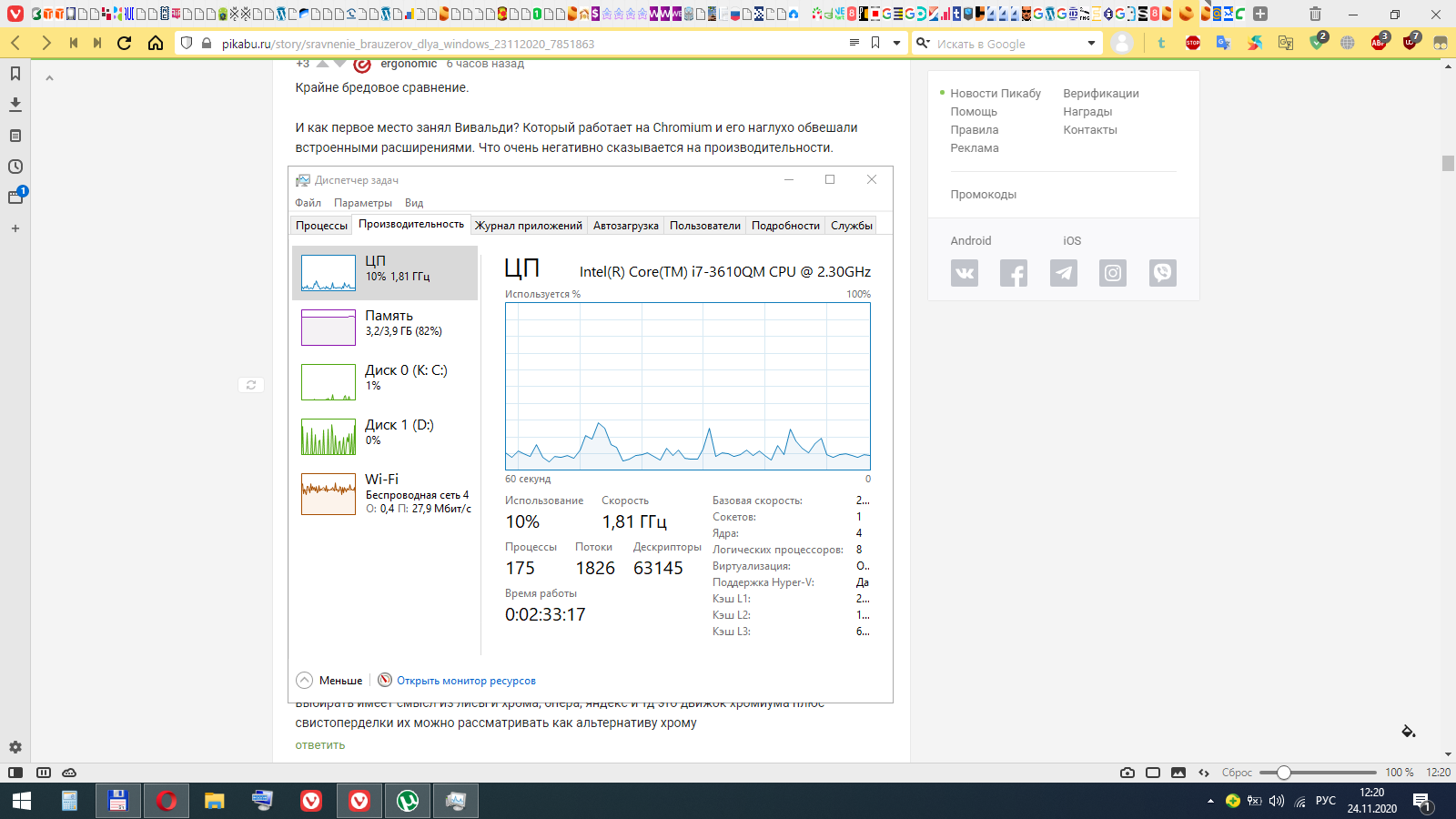Open the Google Translate extension
The image size is (1456, 819).
click(1223, 43)
